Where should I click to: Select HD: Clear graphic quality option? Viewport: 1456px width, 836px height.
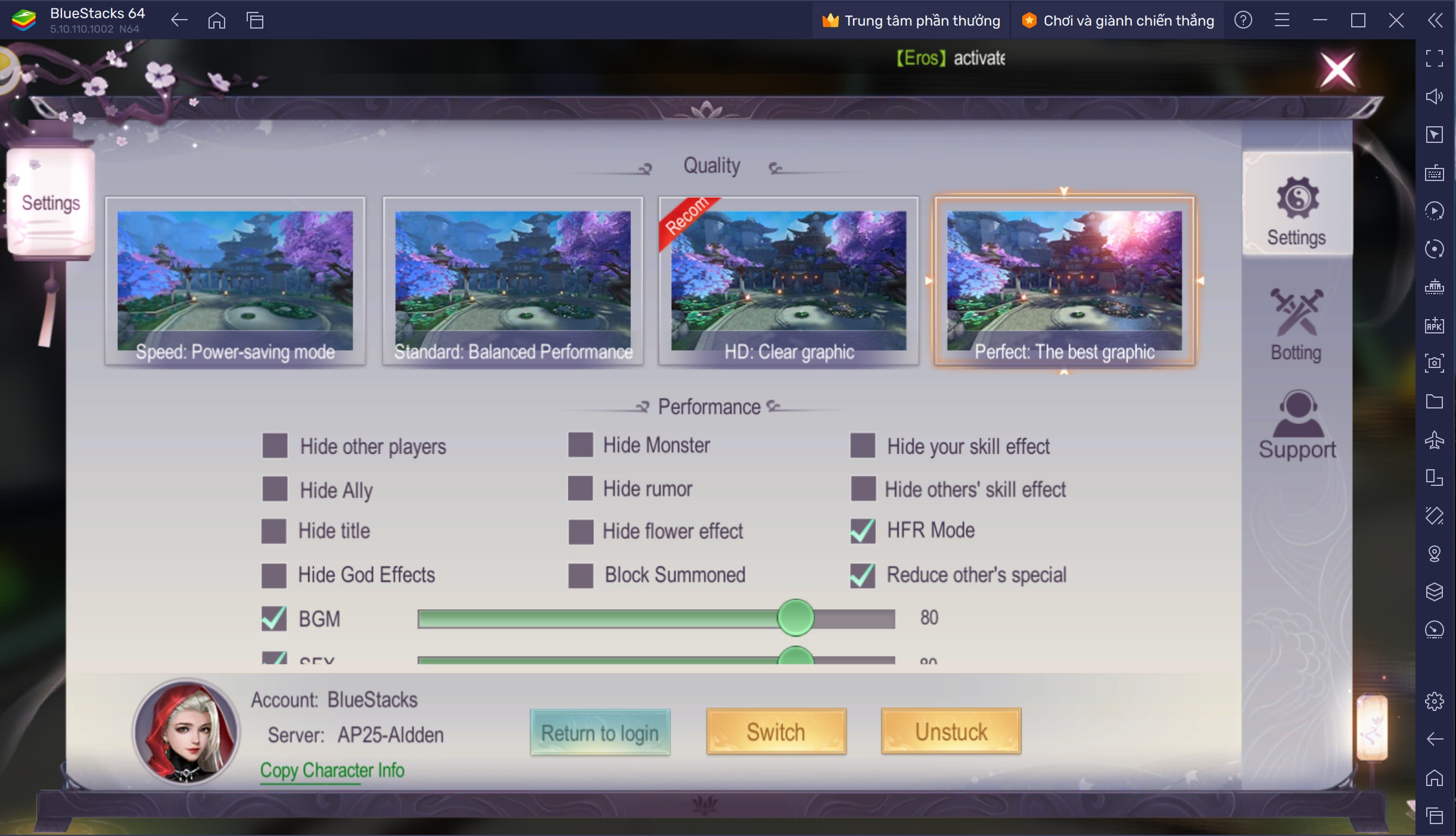788,282
